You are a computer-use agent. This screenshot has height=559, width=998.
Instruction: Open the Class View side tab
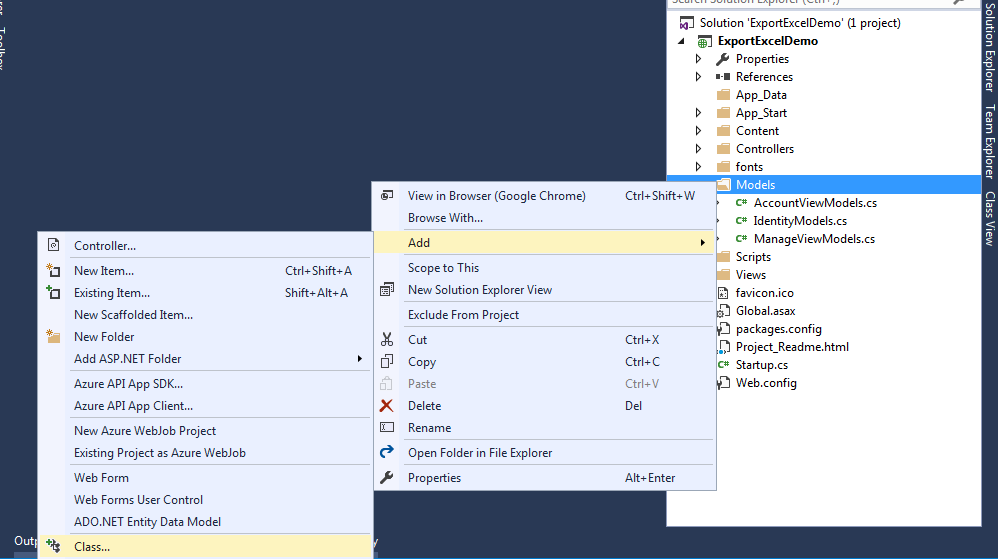990,218
